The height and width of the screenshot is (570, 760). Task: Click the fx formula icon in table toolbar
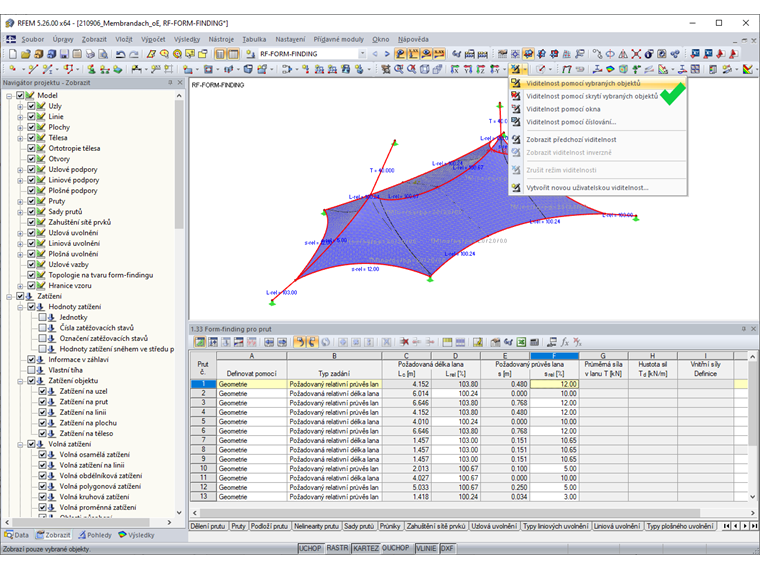(x=565, y=342)
